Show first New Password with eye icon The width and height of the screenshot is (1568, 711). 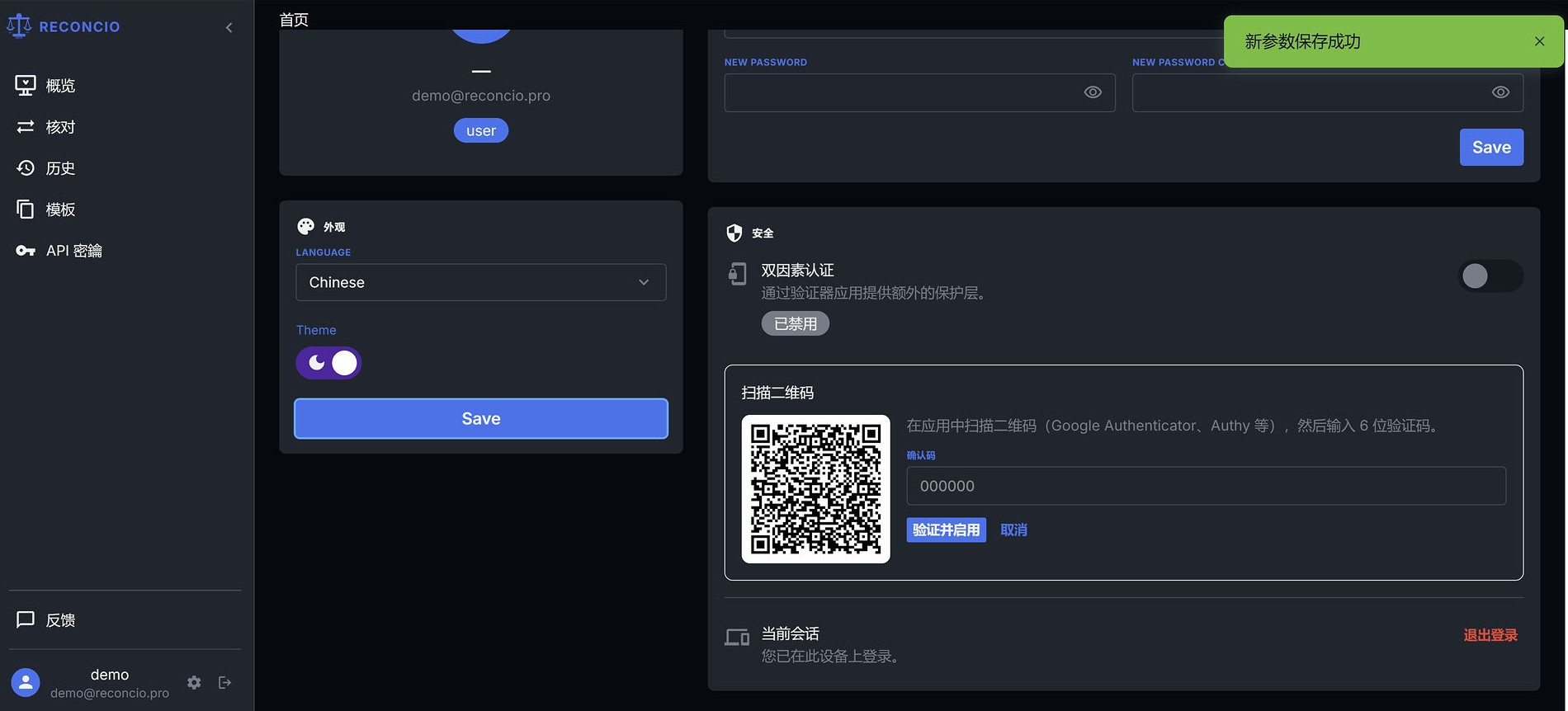click(1093, 92)
